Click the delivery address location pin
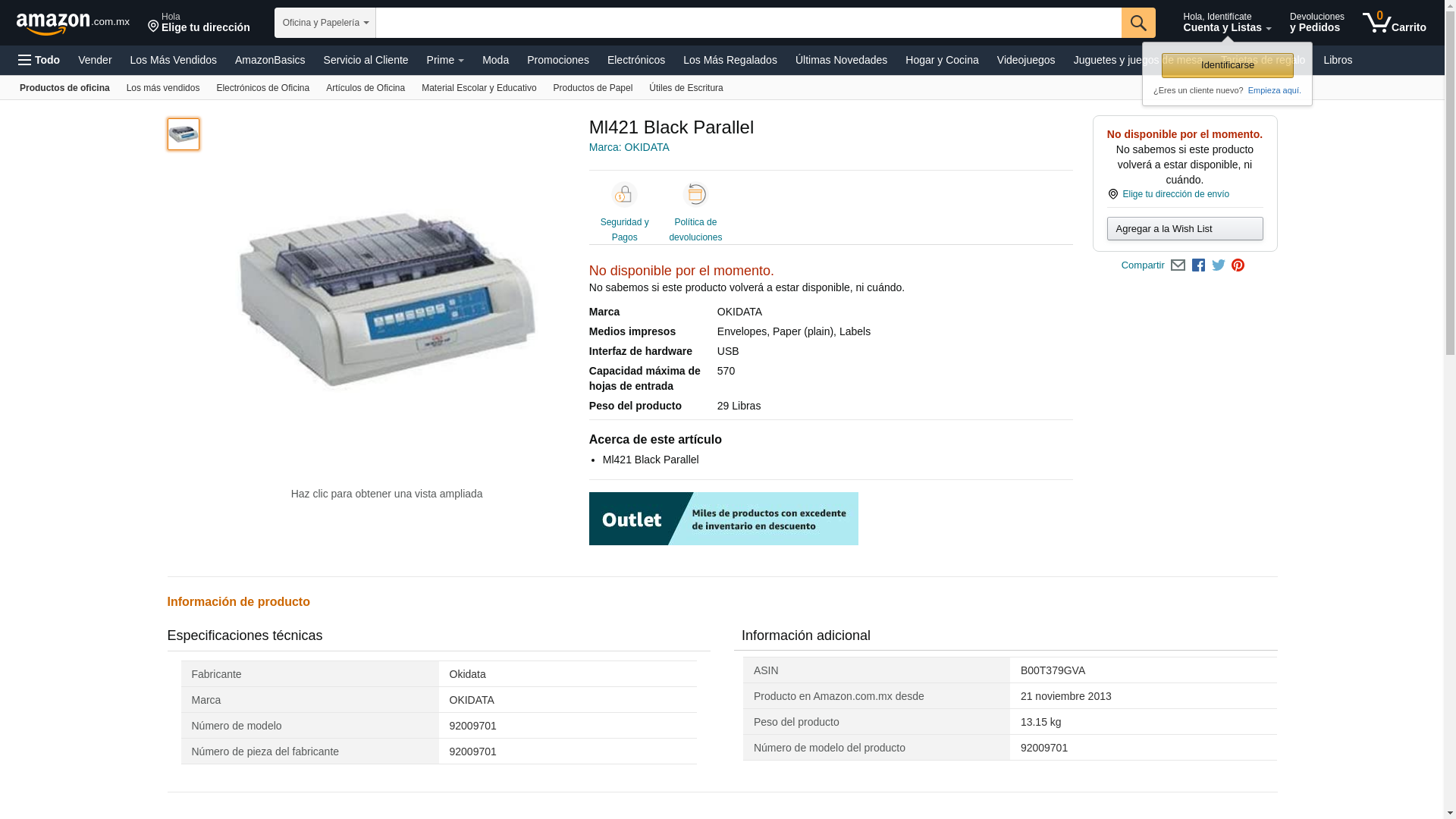Viewport: 1456px width, 819px height. coord(153,27)
